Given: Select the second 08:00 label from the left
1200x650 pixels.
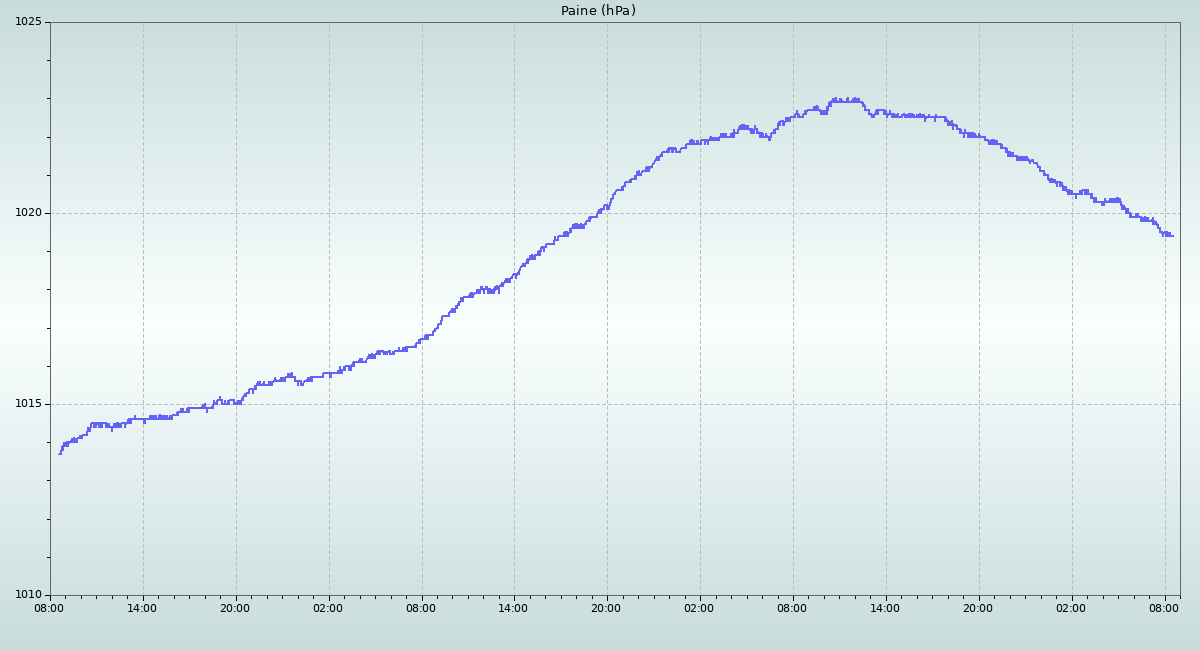Looking at the screenshot, I should pos(421,607).
